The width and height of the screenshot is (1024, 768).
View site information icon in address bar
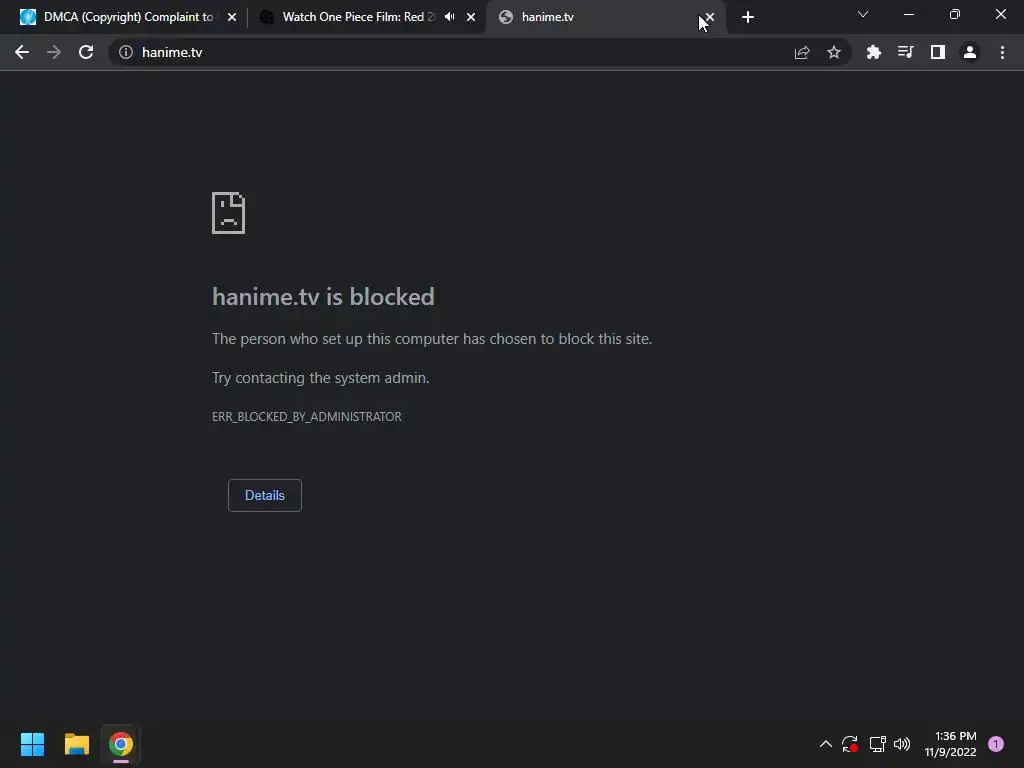click(126, 52)
